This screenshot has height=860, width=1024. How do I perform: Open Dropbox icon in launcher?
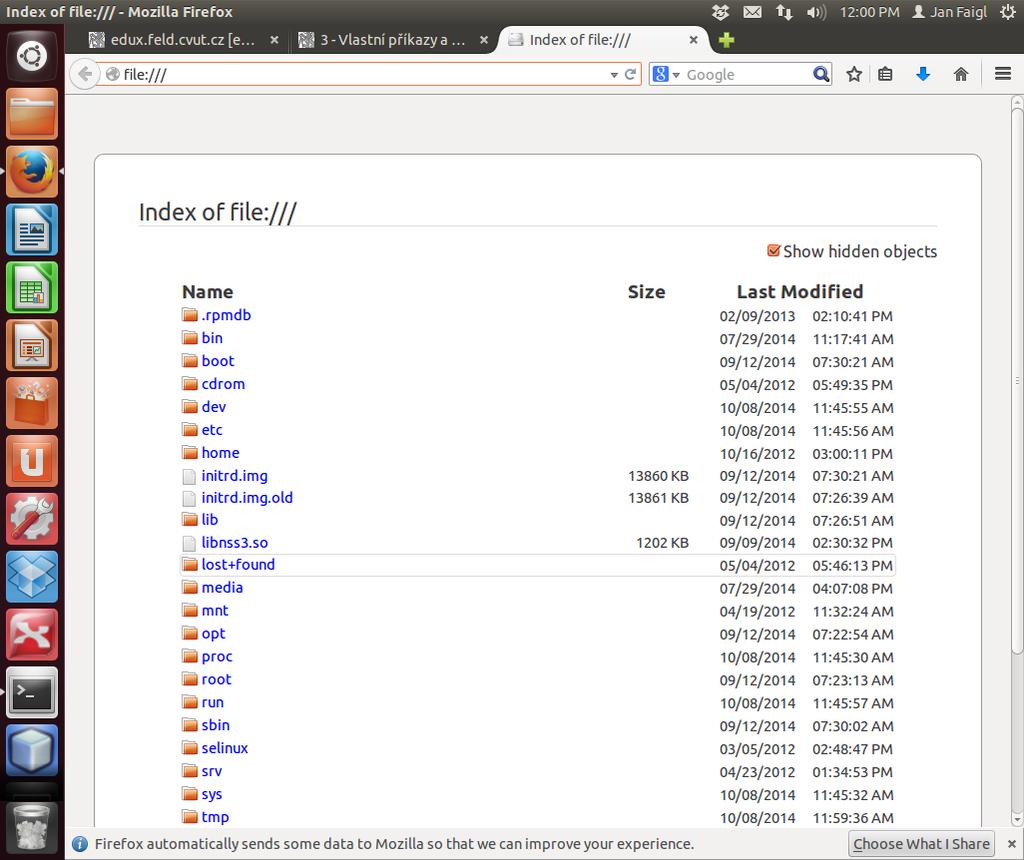pyautogui.click(x=31, y=577)
